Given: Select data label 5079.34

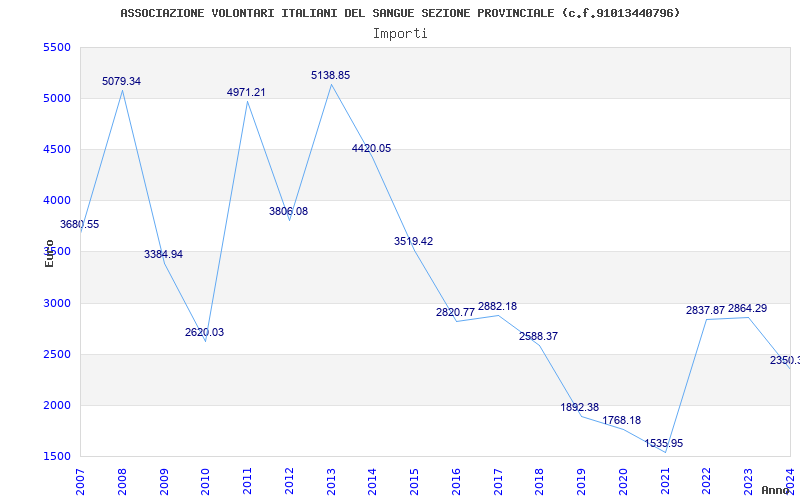Looking at the screenshot, I should coord(121,81).
